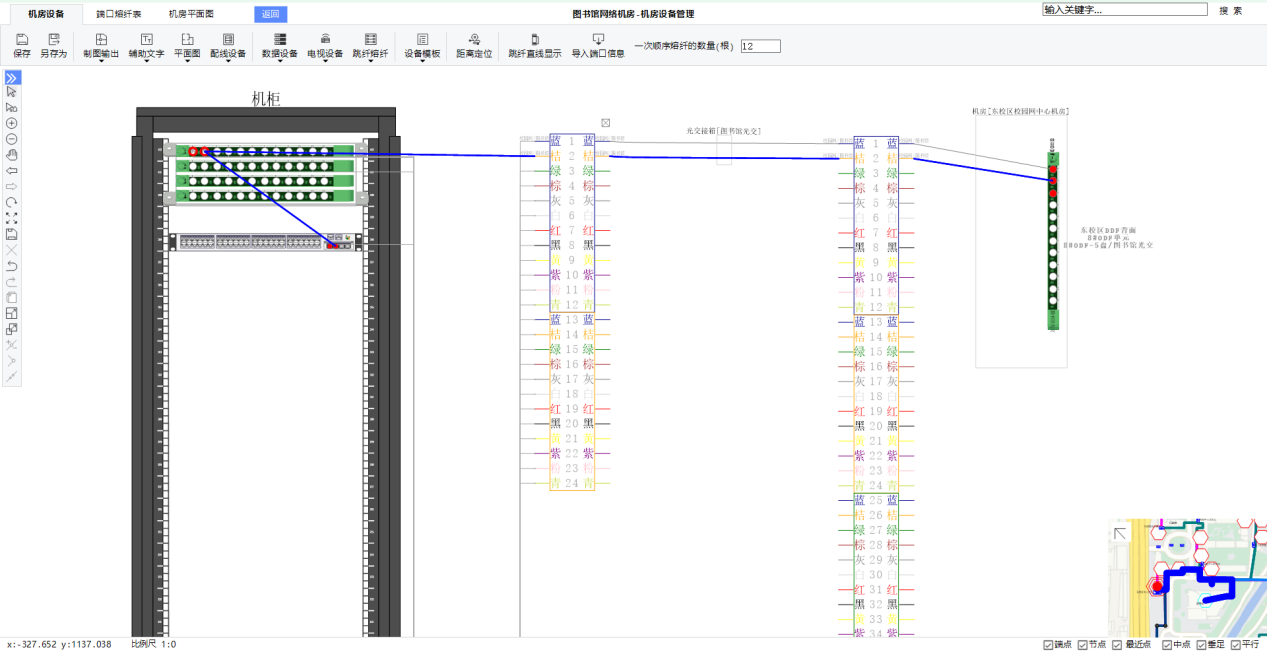Uncheck the 端点 snap checkbox
The image size is (1267, 656).
click(x=1048, y=645)
